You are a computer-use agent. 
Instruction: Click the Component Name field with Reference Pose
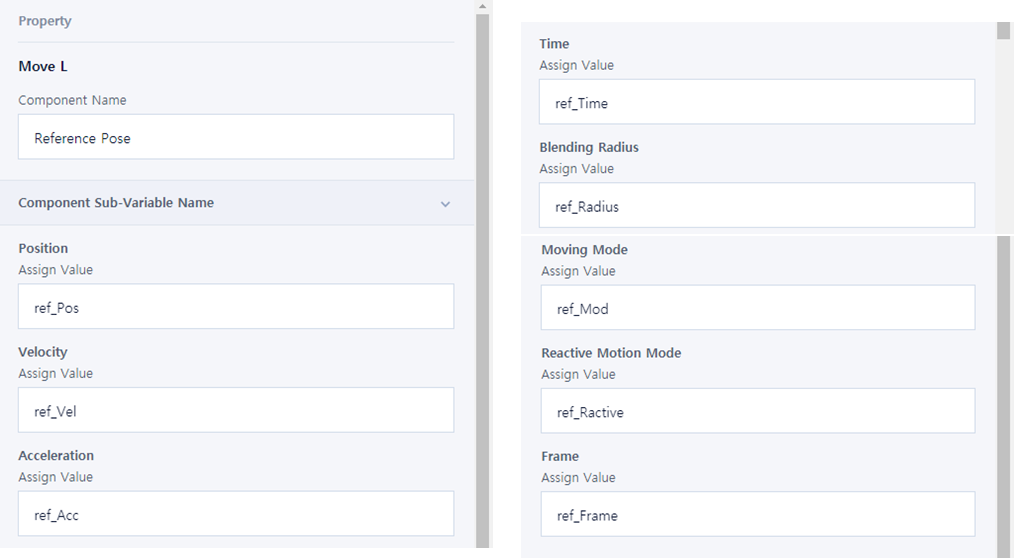pos(236,138)
